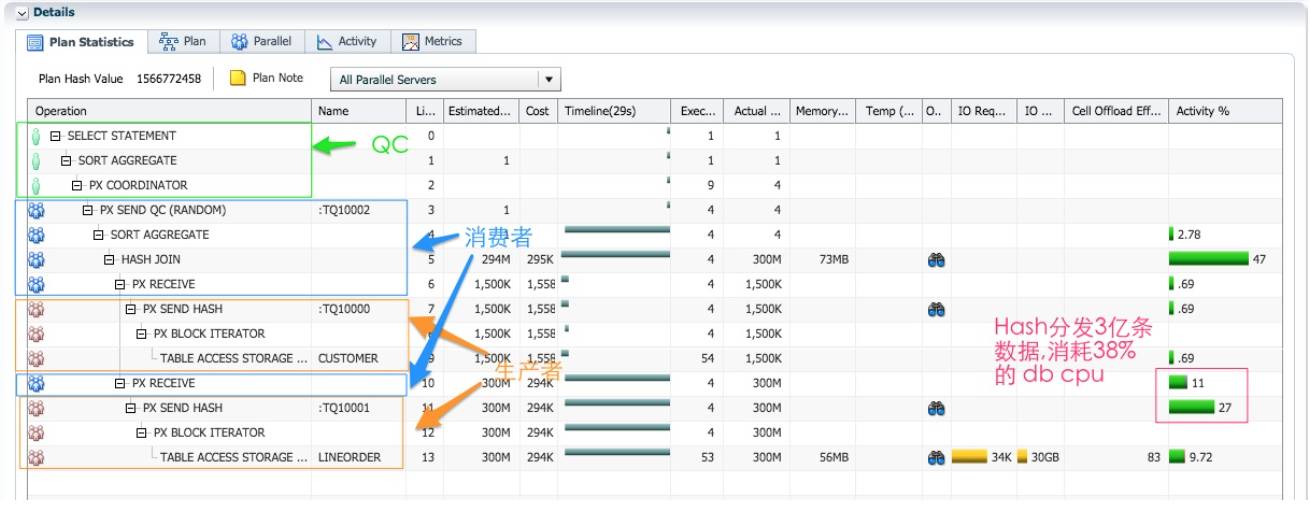1310x512 pixels.
Task: Click the green coordinator icon on PX COORDINATOR row
Action: tap(37, 185)
